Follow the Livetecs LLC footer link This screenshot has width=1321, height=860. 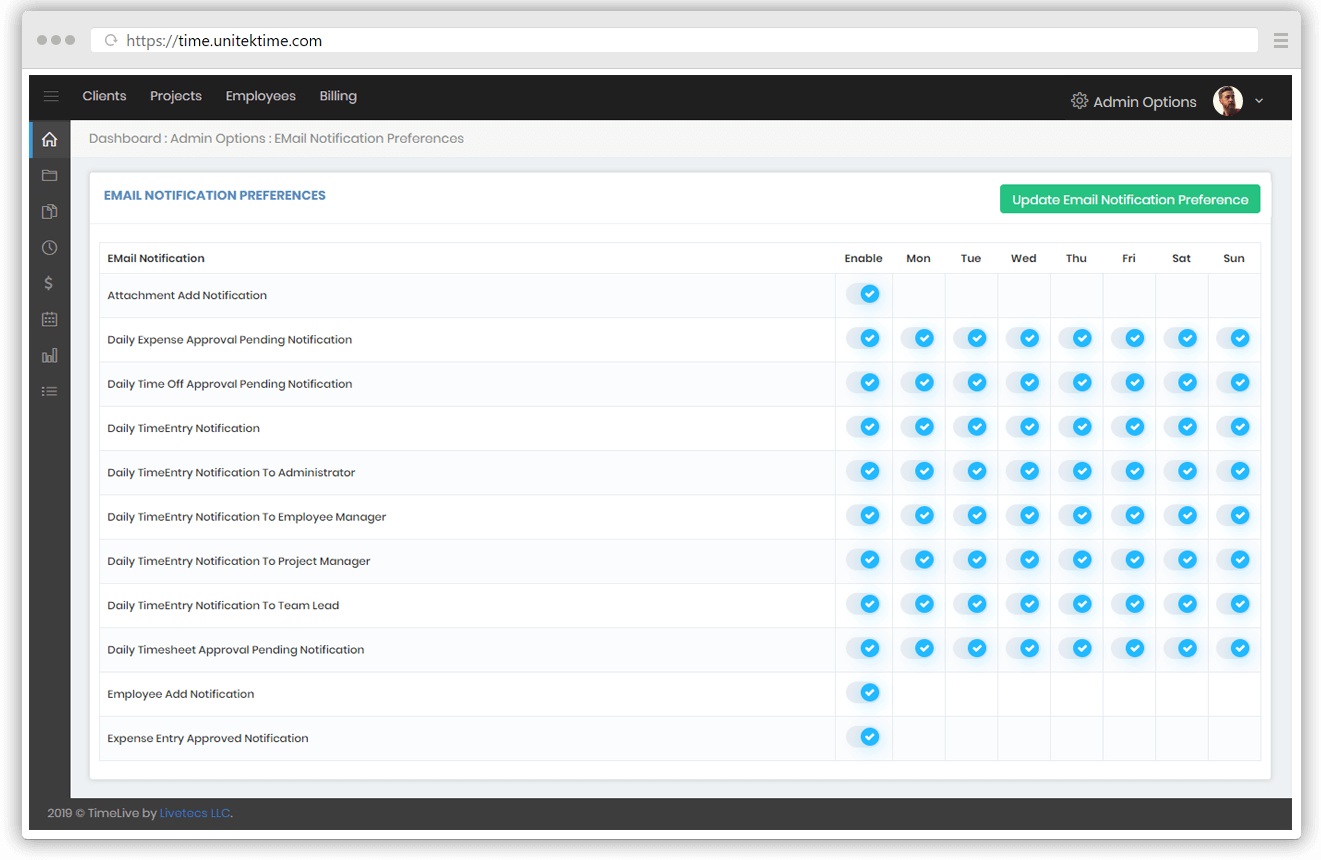[x=195, y=814]
